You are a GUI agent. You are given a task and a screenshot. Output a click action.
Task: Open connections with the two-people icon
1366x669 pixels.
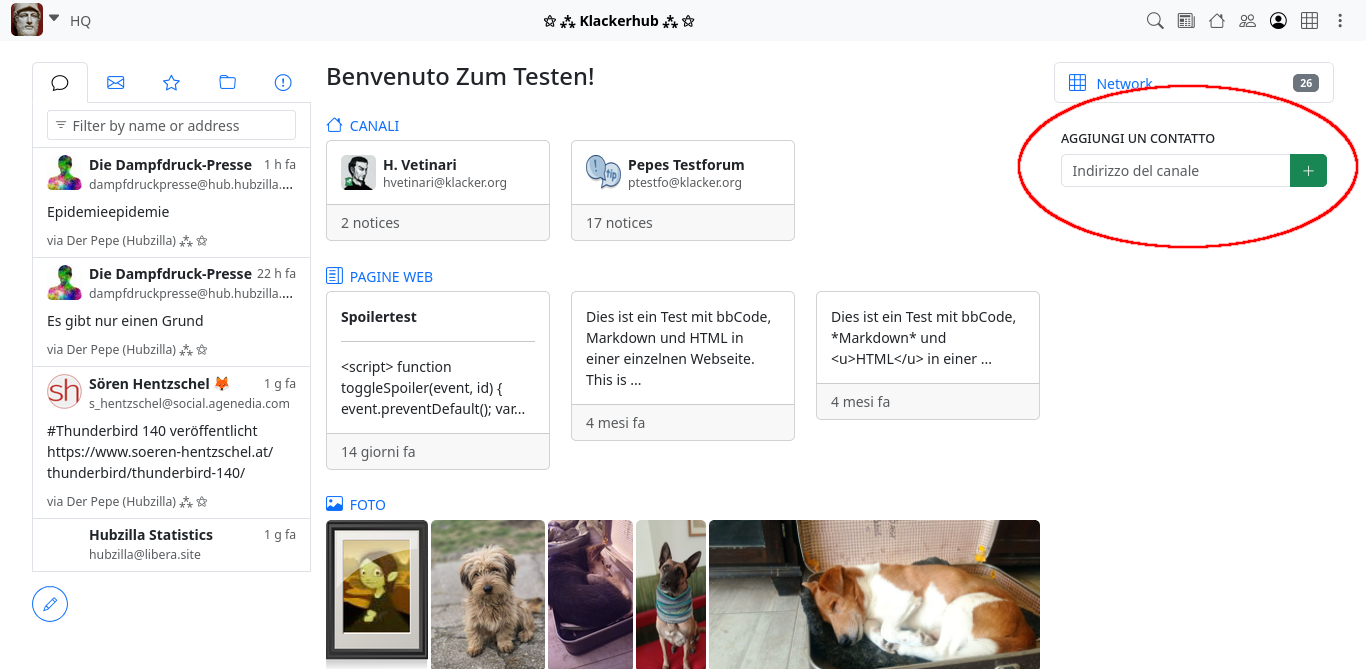1247,21
